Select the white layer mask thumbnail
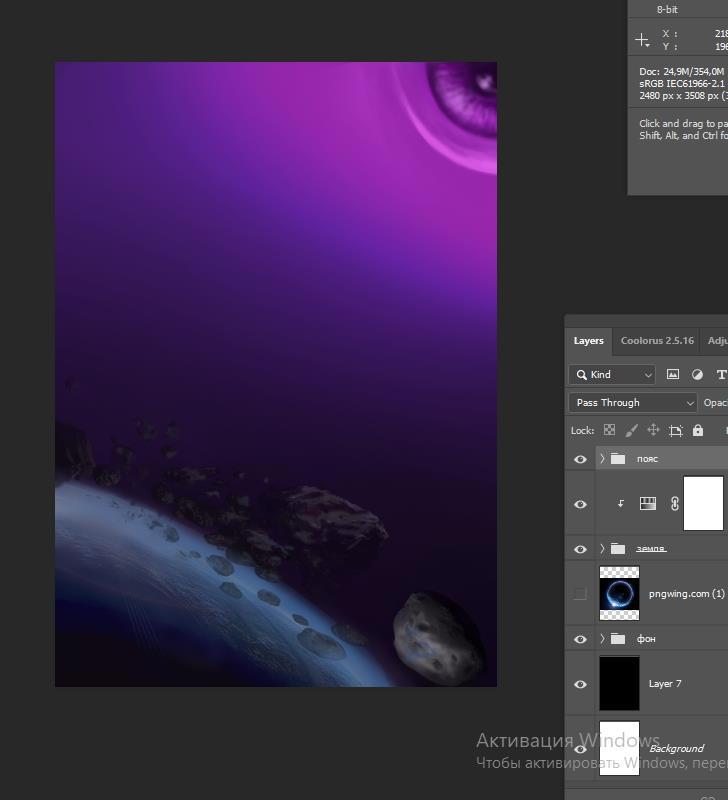The width and height of the screenshot is (728, 800). click(x=703, y=504)
